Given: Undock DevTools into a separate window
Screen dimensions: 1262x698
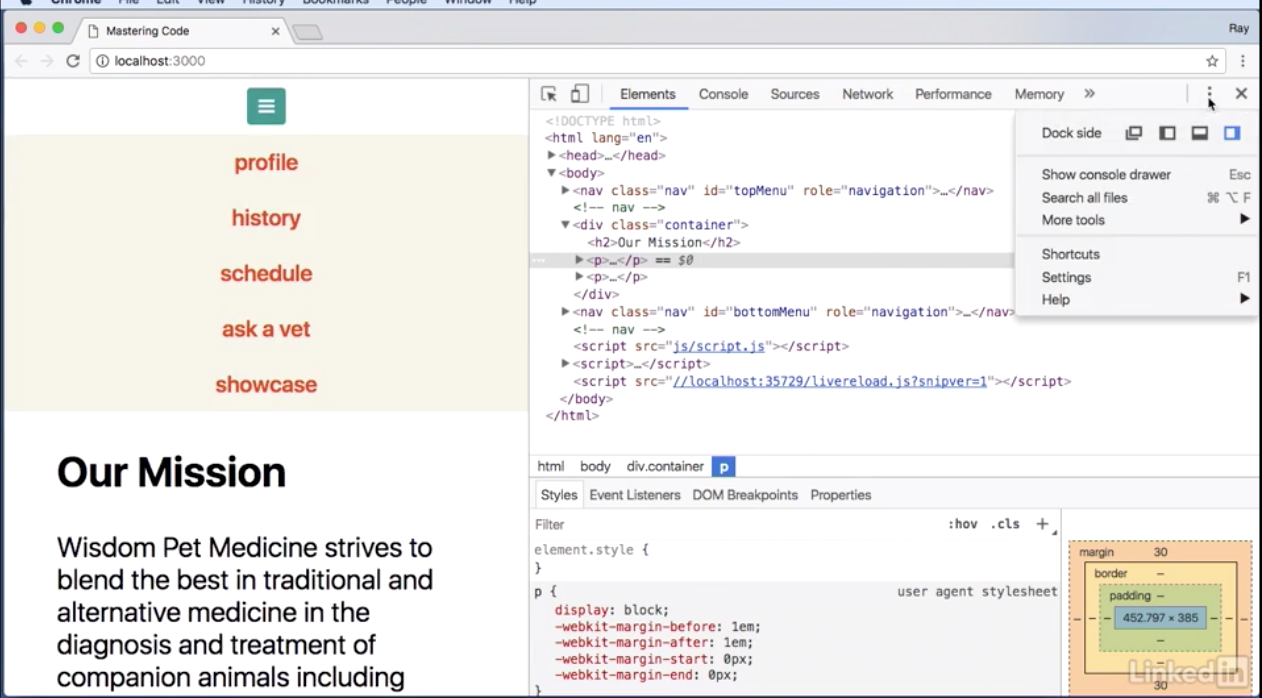Looking at the screenshot, I should 1134,133.
